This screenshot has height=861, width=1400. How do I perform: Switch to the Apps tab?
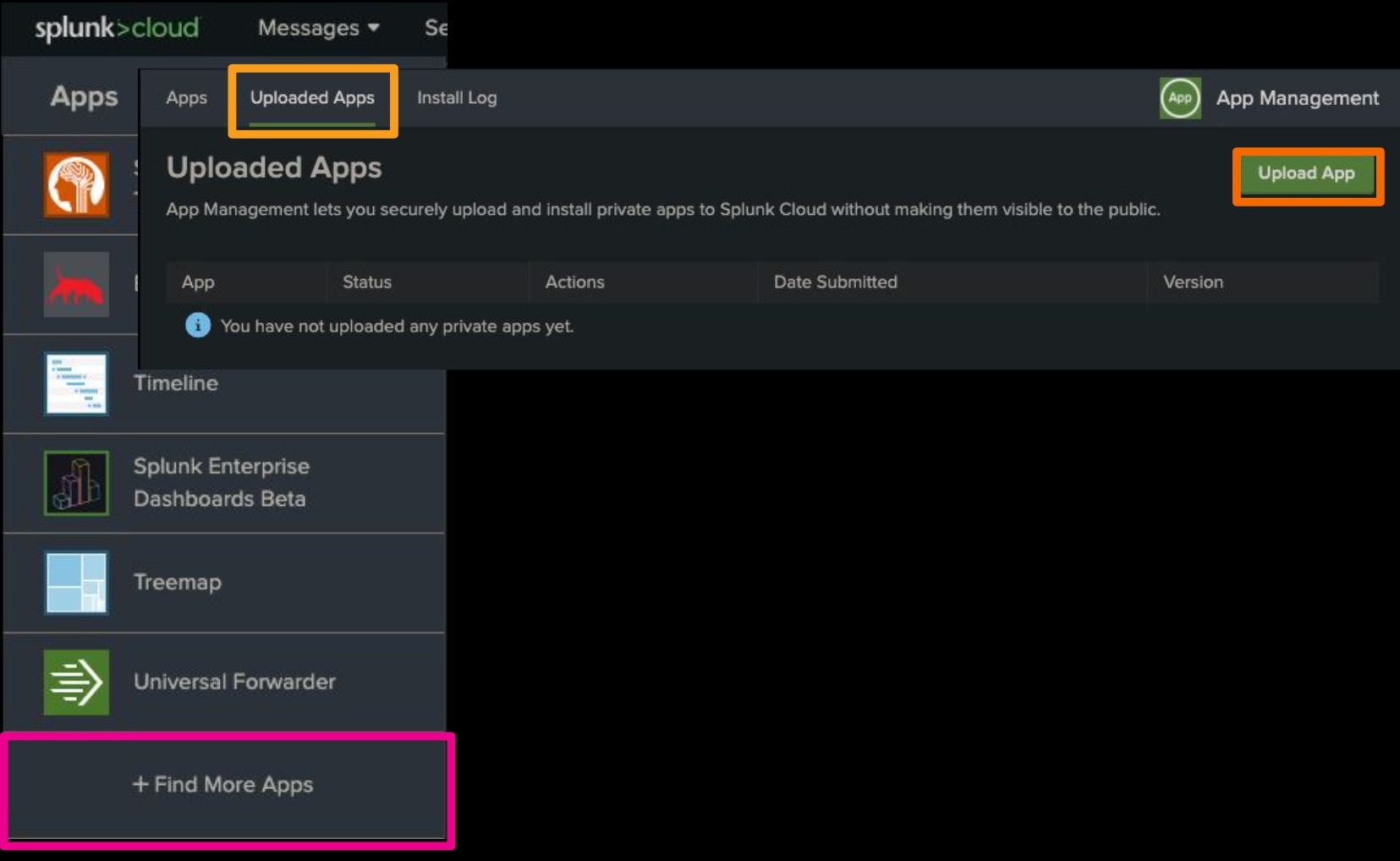coord(186,98)
